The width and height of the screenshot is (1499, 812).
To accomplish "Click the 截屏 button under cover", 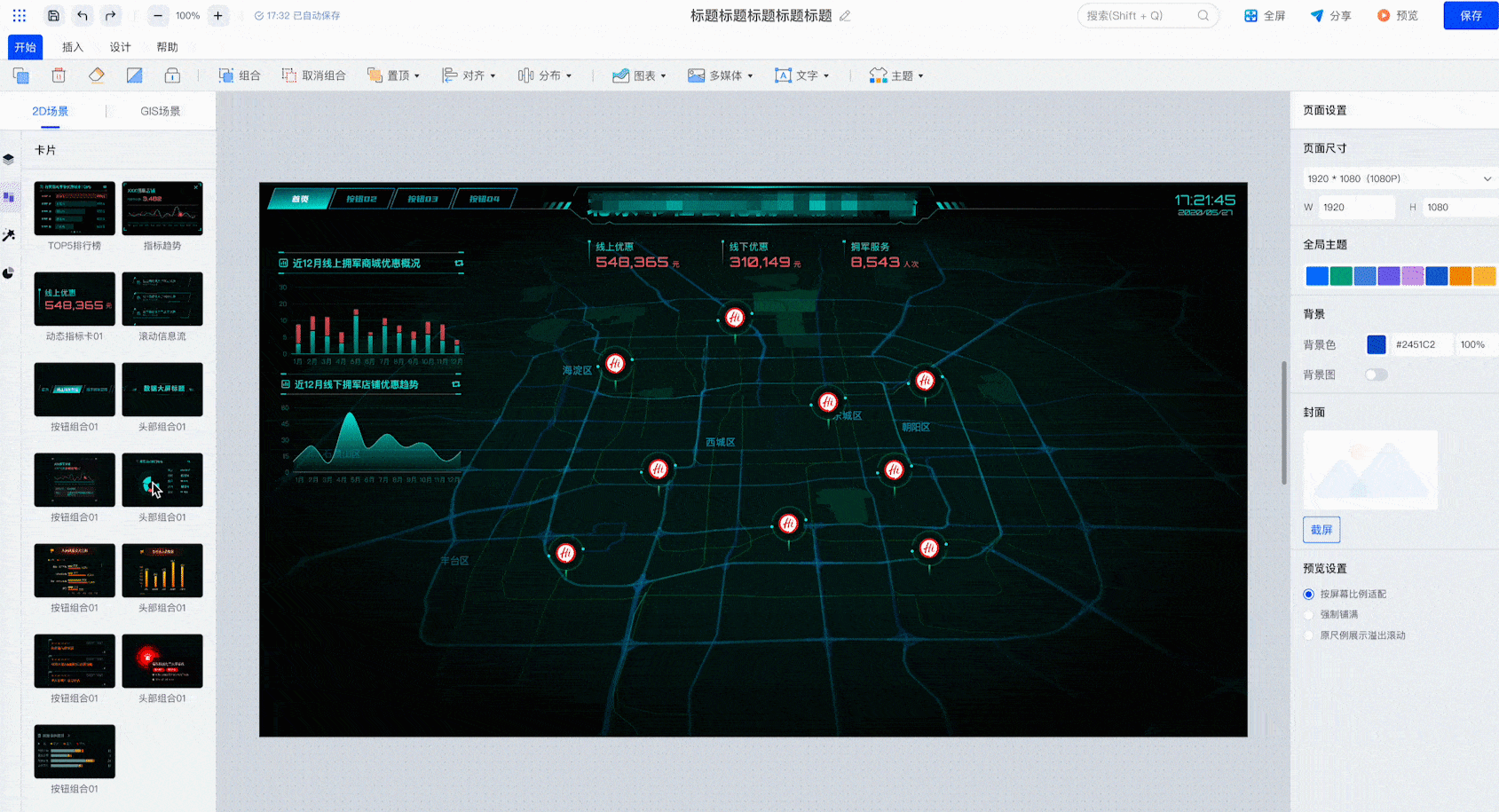I will [1321, 530].
